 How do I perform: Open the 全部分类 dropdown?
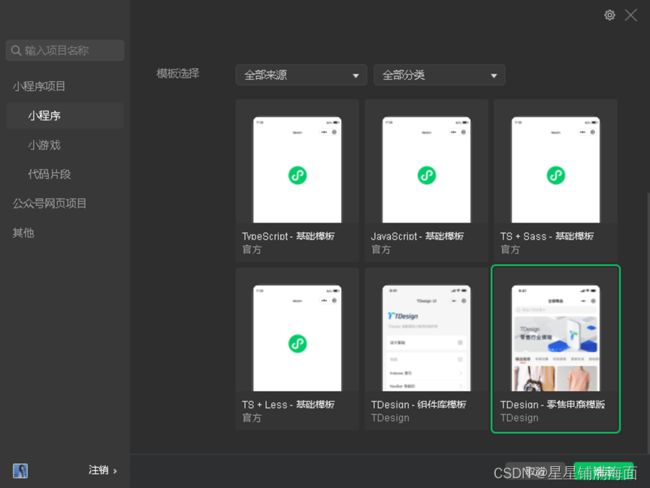[439, 75]
